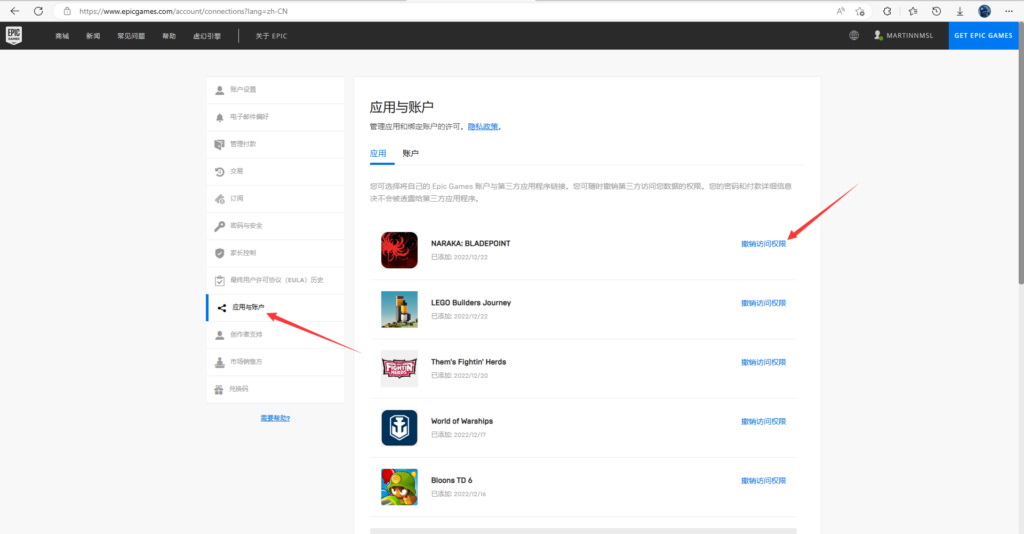Revoke access for Bloons TD 6
The width and height of the screenshot is (1024, 534).
[763, 481]
